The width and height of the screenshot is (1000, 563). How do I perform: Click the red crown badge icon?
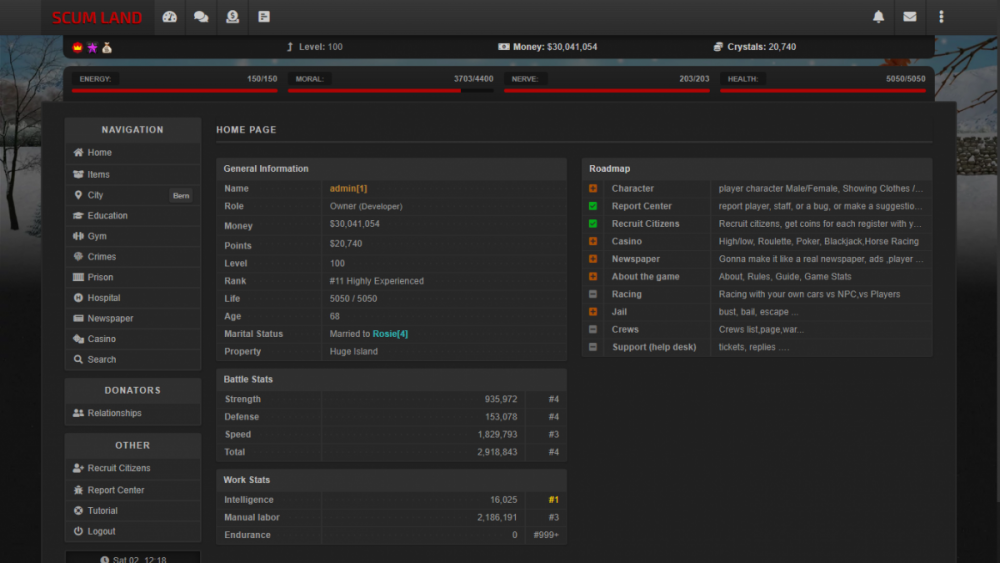(x=78, y=47)
